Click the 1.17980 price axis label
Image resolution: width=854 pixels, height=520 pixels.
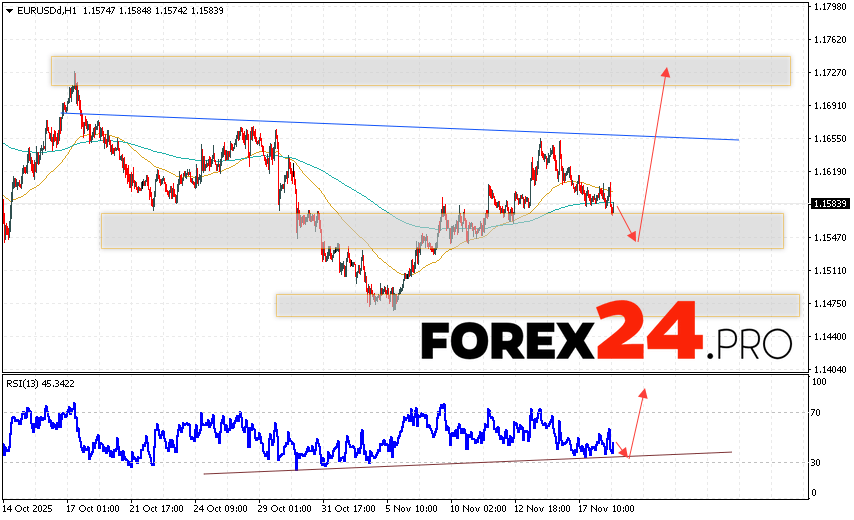pyautogui.click(x=829, y=7)
